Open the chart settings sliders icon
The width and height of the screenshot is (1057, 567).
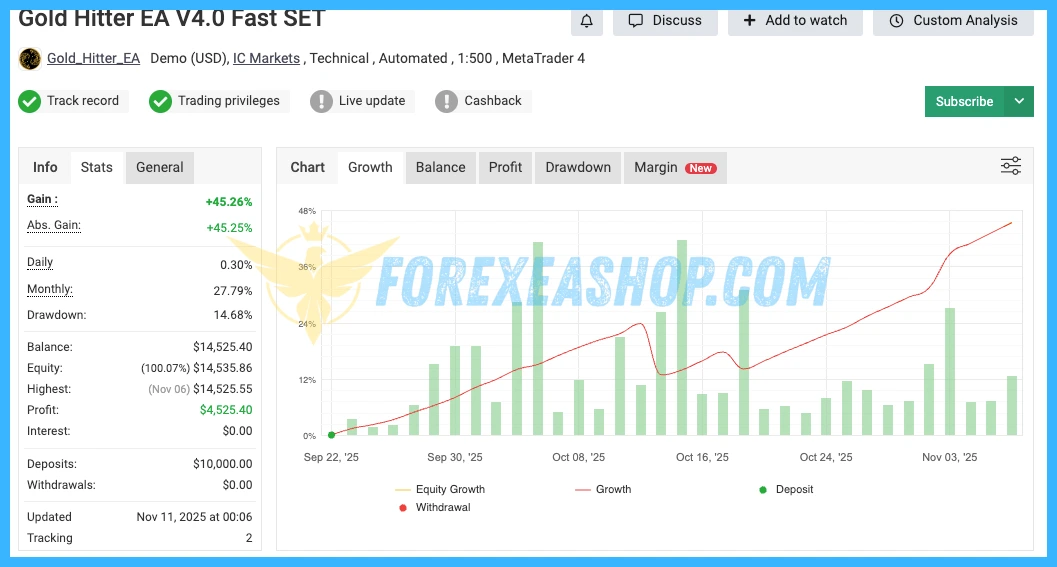[x=1011, y=166]
